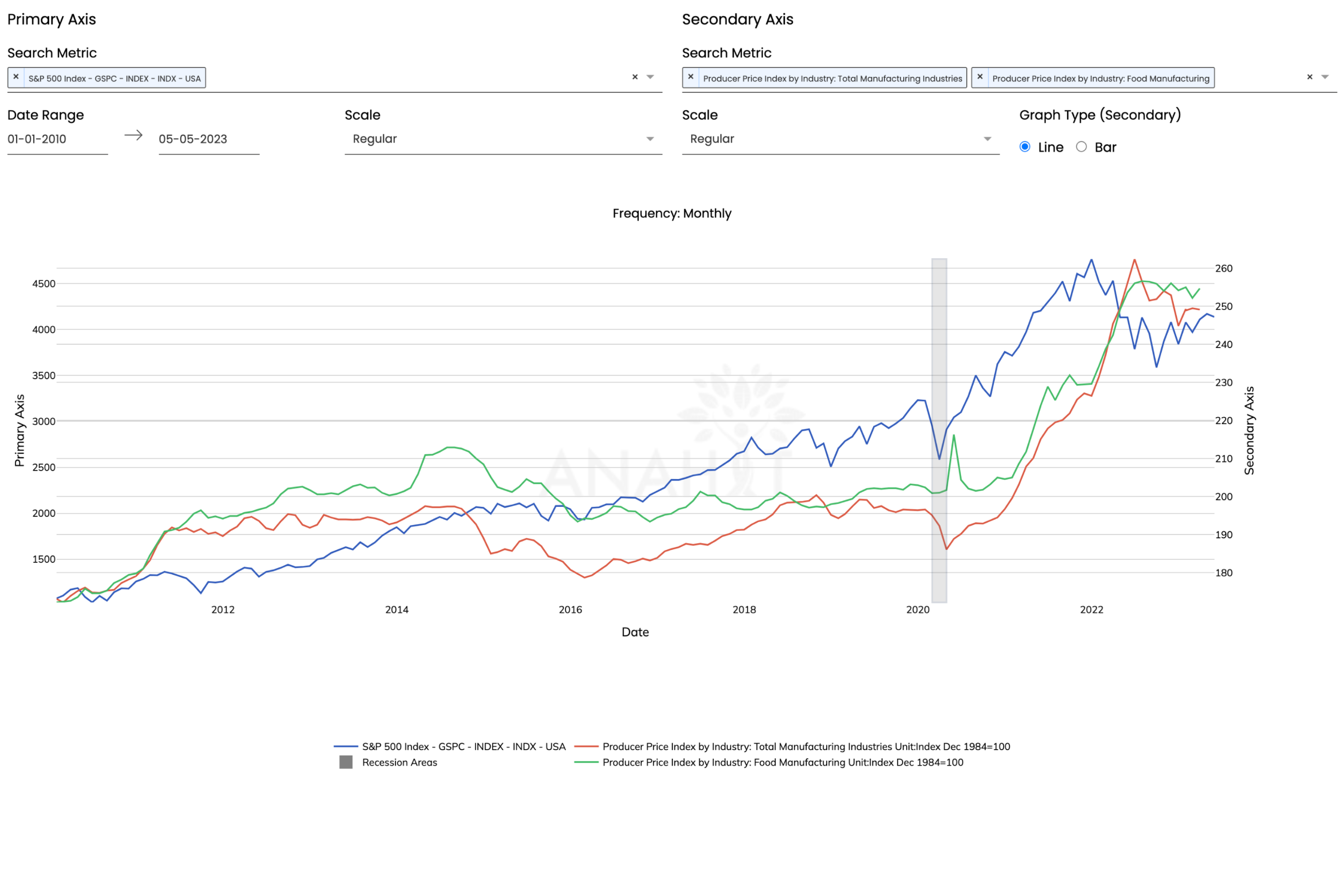The image size is (1344, 896).
Task: Select the Bar graph type radio
Action: pos(1081,147)
